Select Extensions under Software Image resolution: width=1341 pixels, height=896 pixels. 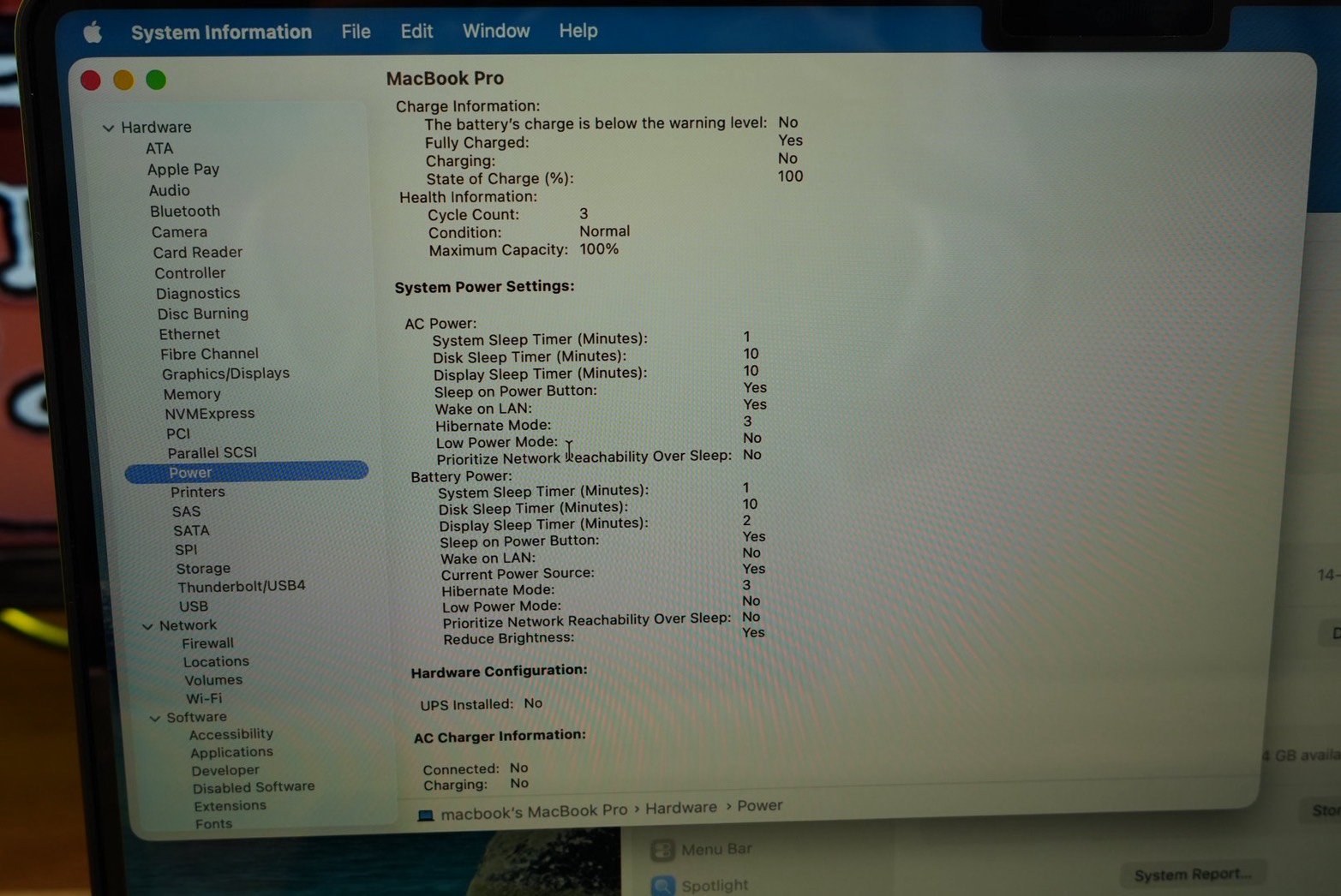pos(230,806)
